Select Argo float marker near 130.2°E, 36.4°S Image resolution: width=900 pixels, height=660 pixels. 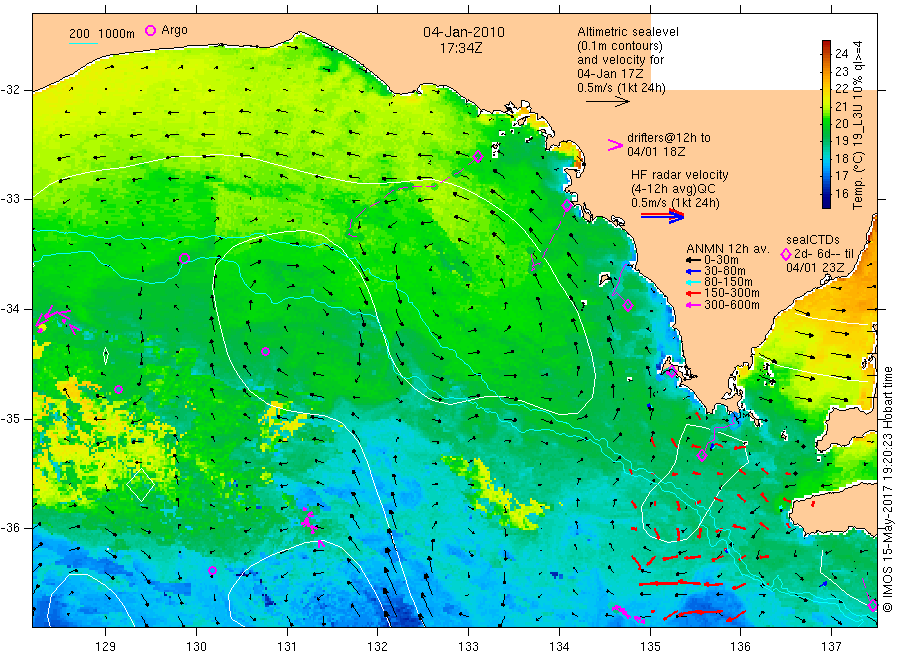(212, 570)
